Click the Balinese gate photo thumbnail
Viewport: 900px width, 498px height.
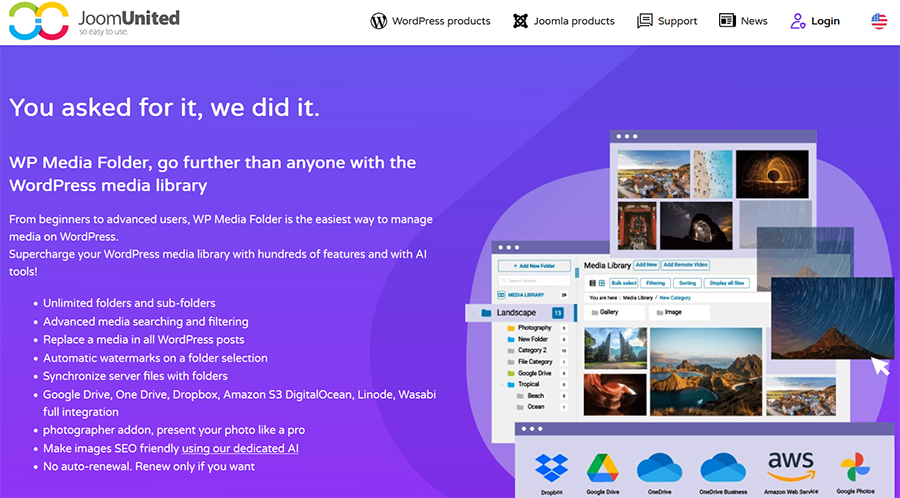pyautogui.click(x=615, y=348)
